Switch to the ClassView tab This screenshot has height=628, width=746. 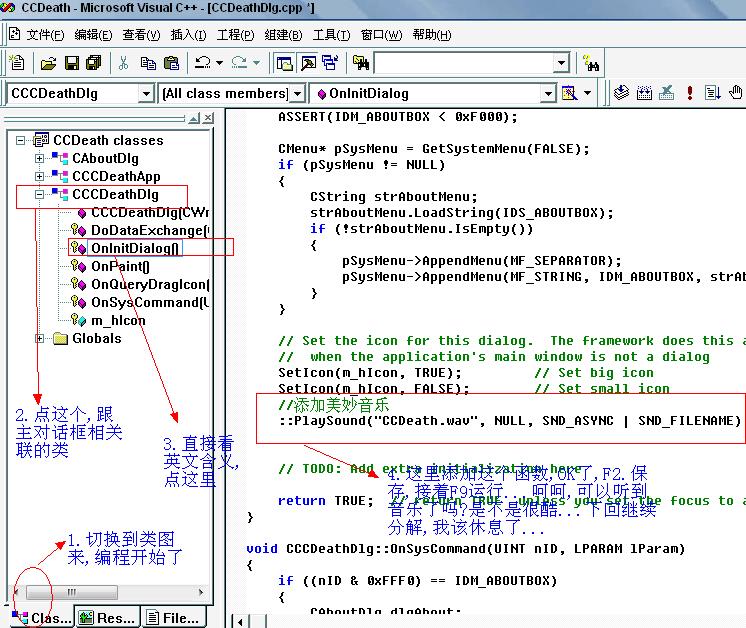[x=41, y=618]
